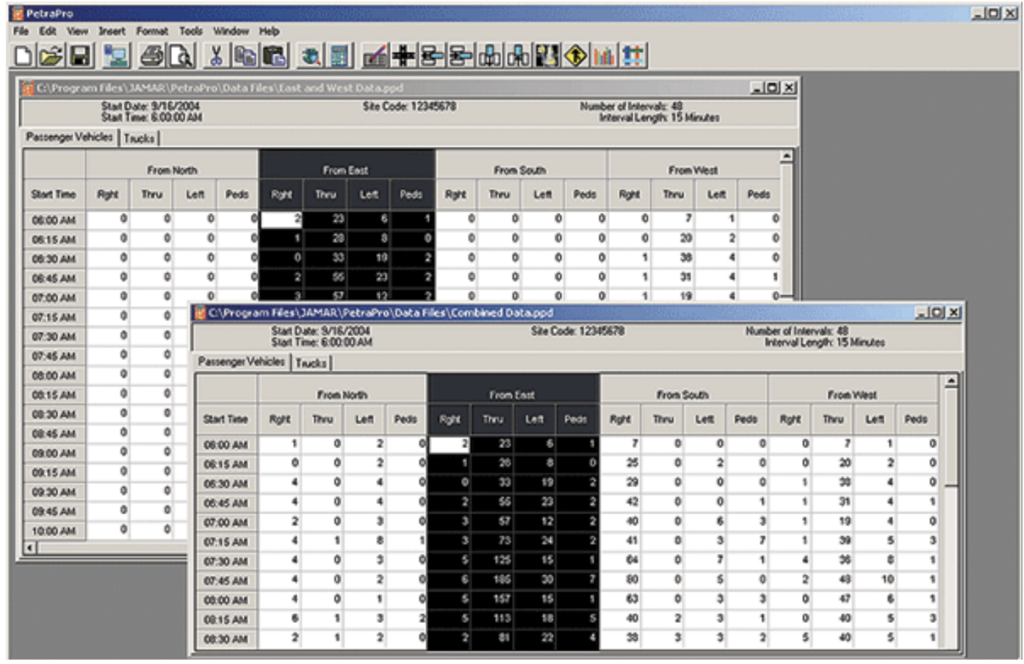The height and width of the screenshot is (664, 1024).
Task: Select cell 125 in Combined Data 07:30 AM row
Action: 491,560
